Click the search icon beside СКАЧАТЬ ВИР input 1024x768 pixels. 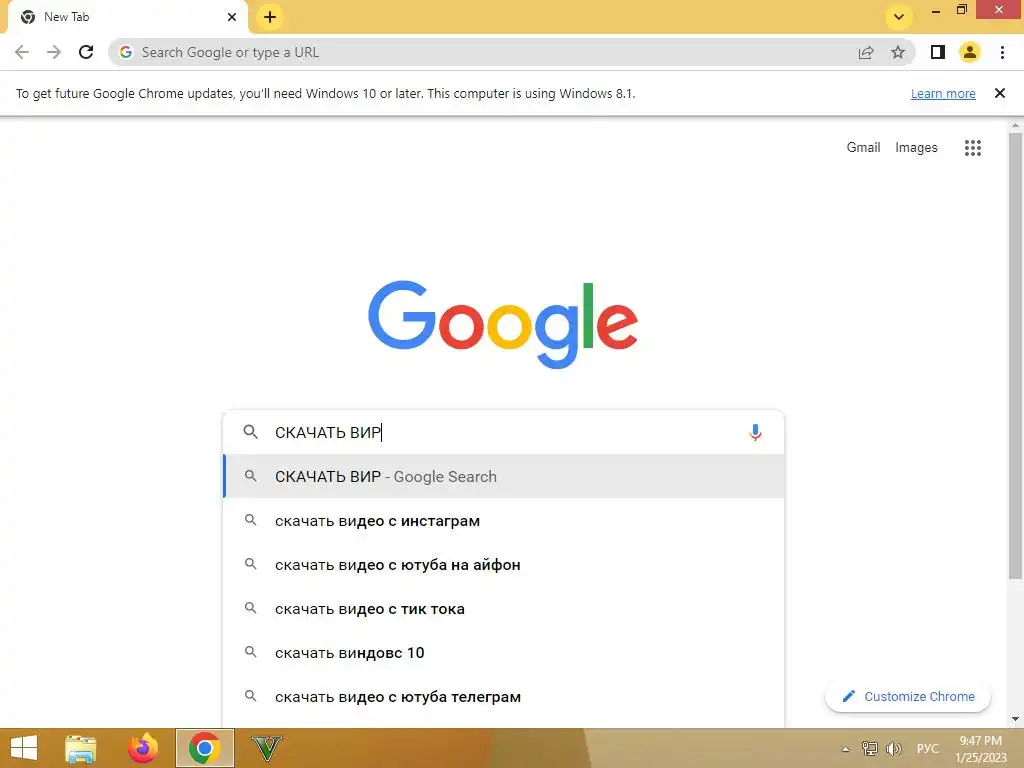click(251, 432)
